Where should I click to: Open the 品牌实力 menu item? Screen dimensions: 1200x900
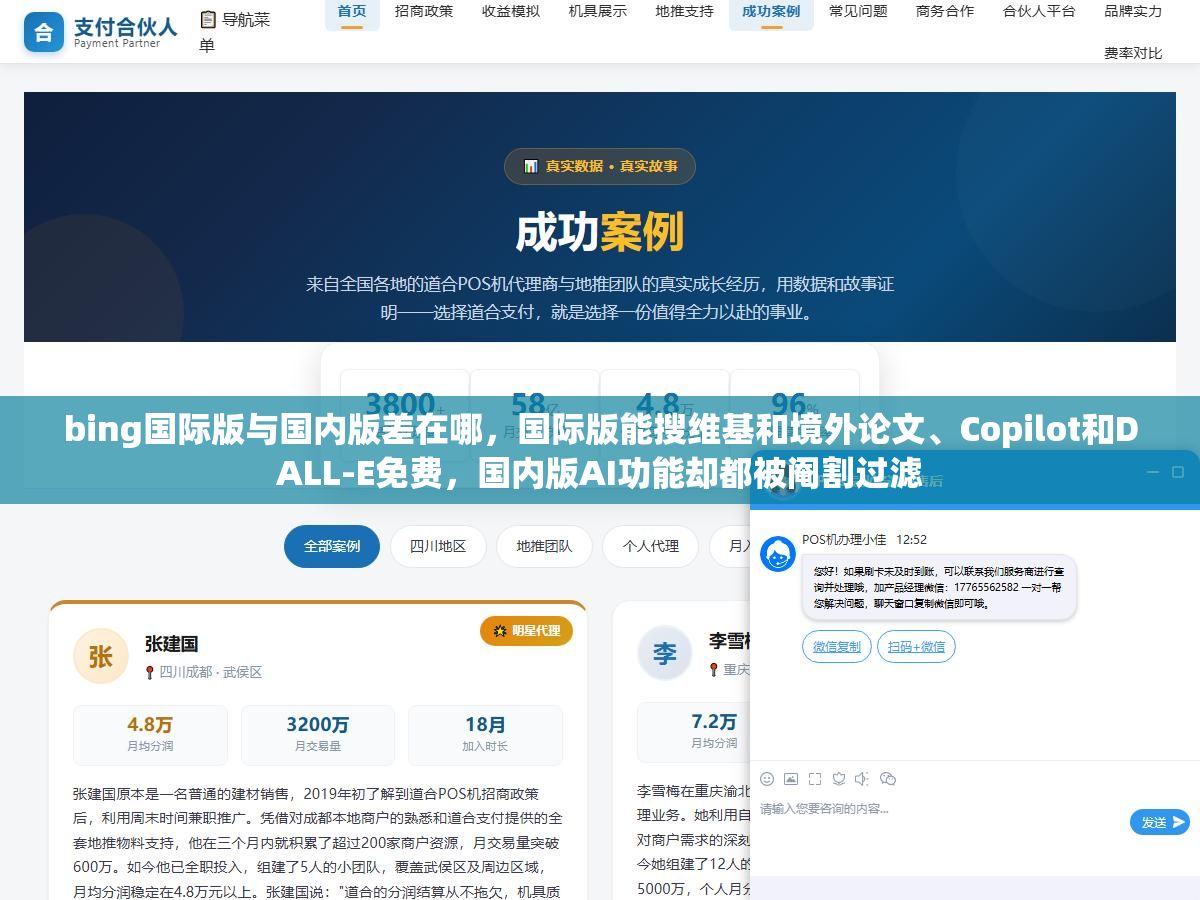[x=1133, y=12]
